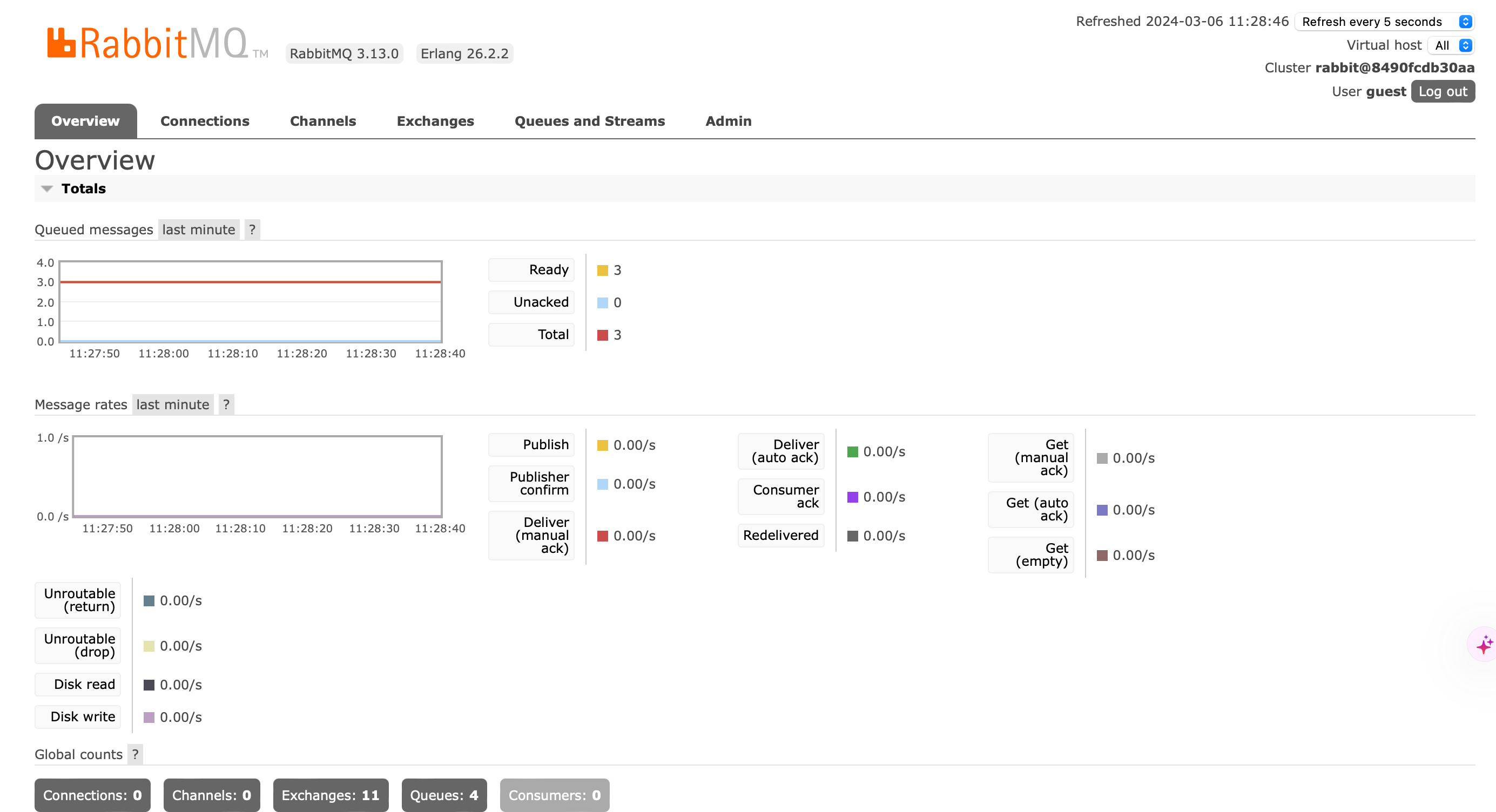The image size is (1496, 812).
Task: Click the Connections tab navigation item
Action: pyautogui.click(x=205, y=121)
